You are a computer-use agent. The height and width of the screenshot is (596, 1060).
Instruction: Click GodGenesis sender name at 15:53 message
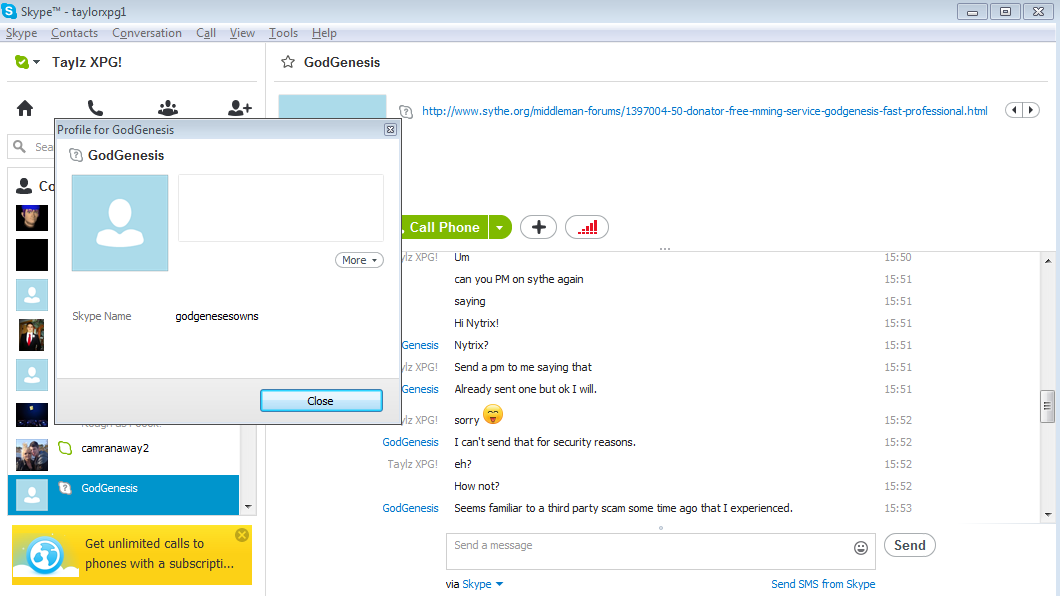(410, 508)
